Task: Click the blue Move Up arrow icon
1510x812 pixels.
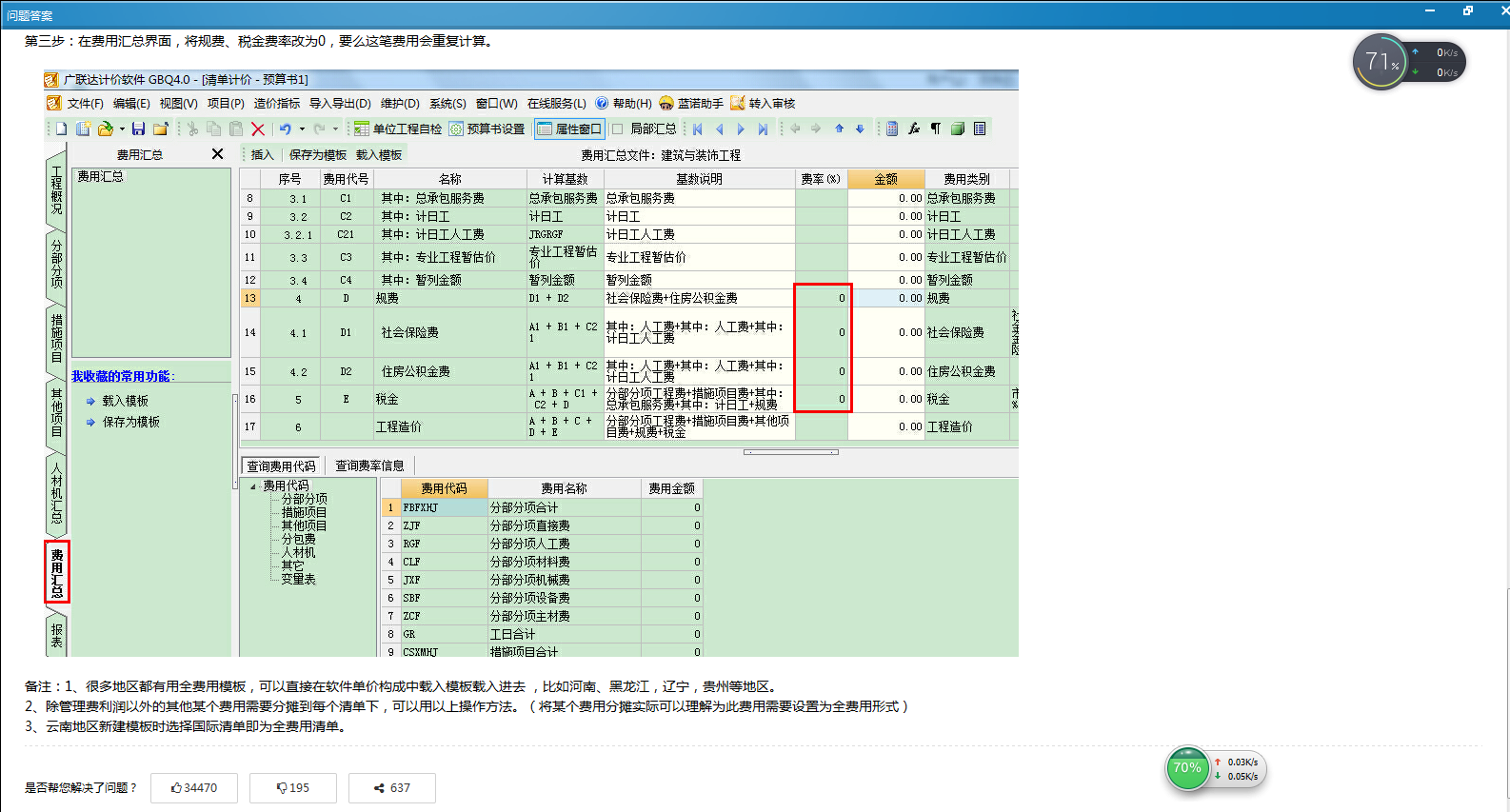Action: point(839,129)
